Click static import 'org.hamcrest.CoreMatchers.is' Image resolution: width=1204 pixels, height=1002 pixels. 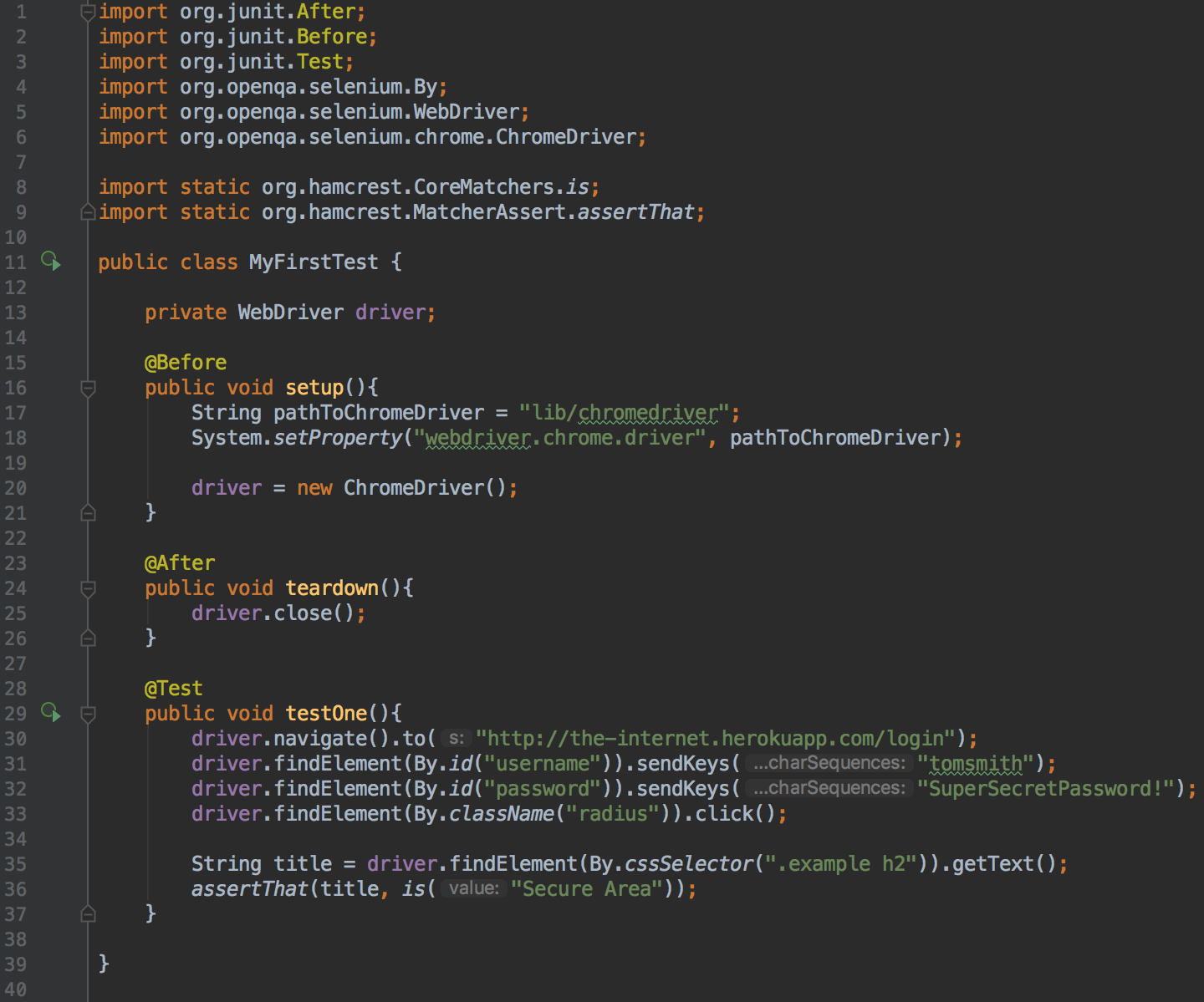pyautogui.click(x=426, y=187)
